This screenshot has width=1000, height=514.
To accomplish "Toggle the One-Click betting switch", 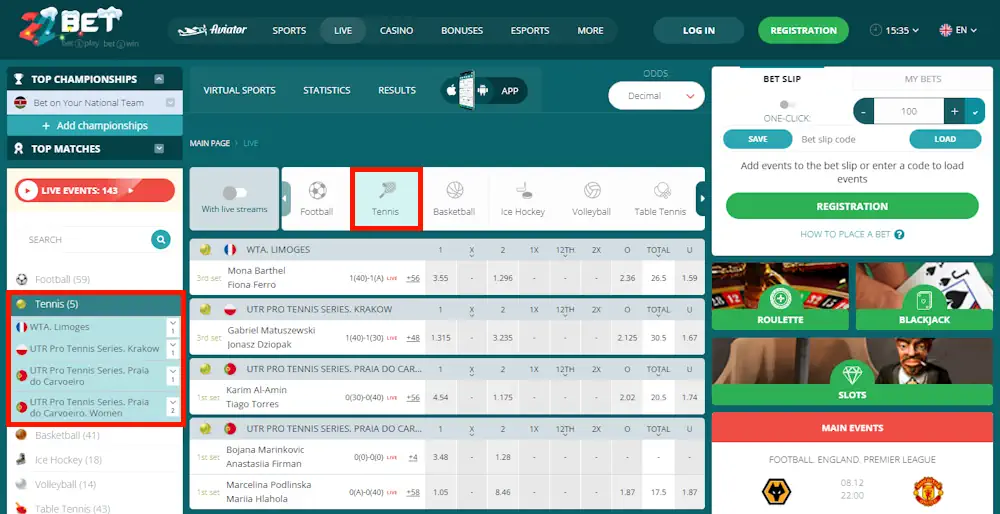I will tap(788, 105).
